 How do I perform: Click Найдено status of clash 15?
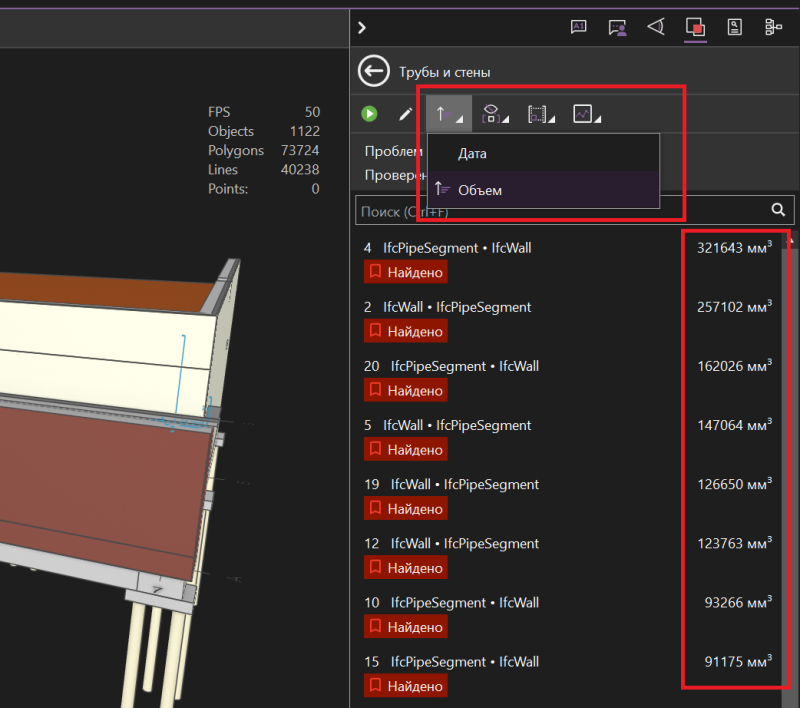405,686
